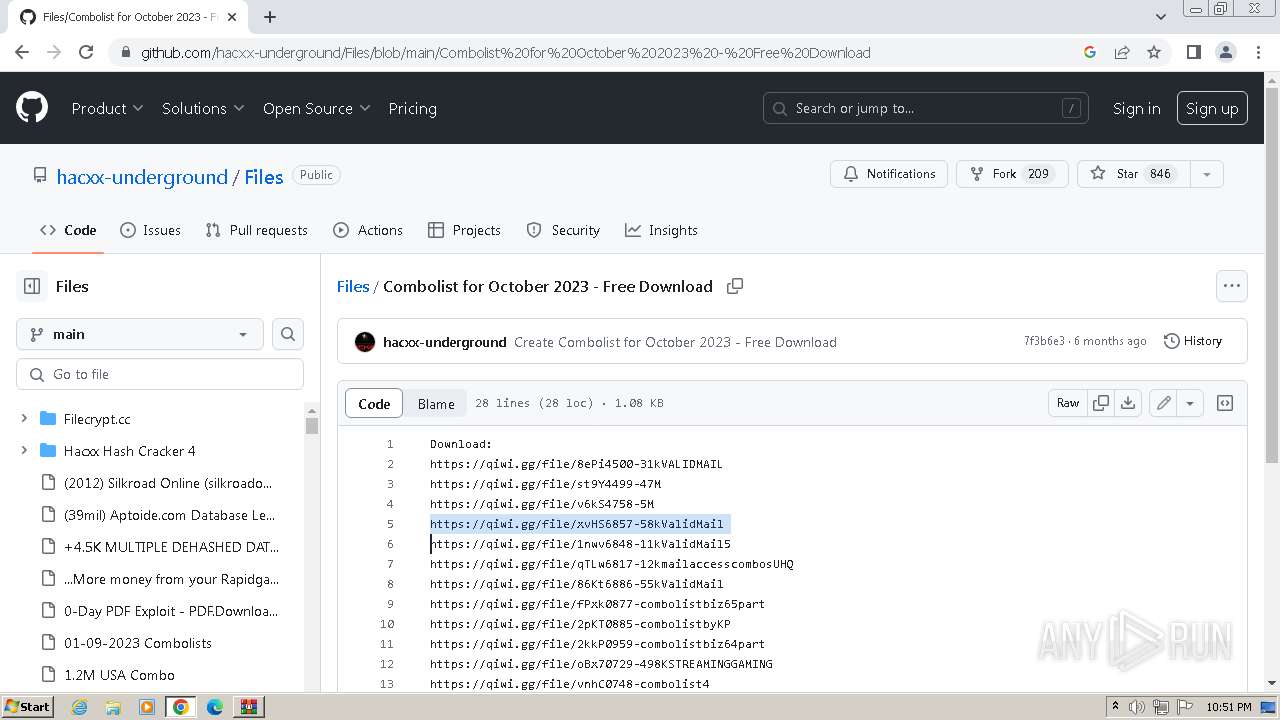Open hacxx-underground owner link
The image size is (1280, 720).
point(142,177)
